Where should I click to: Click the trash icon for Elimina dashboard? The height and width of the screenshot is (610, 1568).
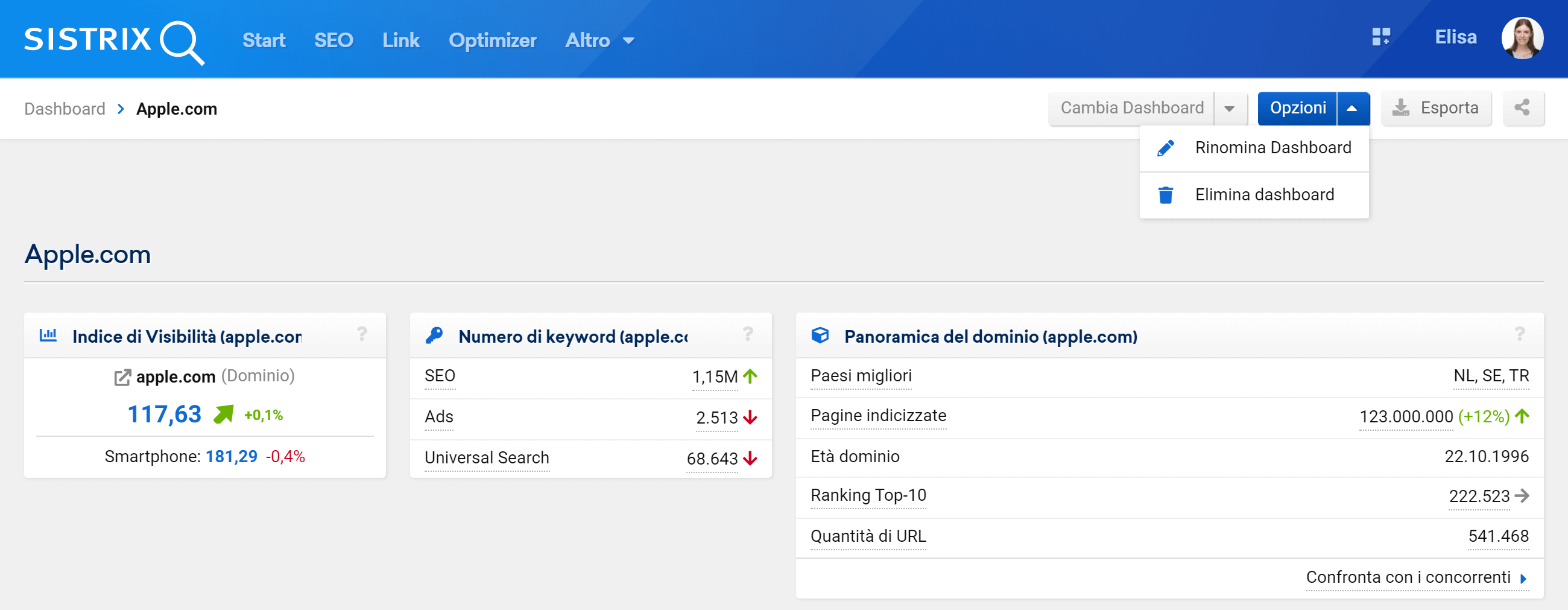[1165, 195]
